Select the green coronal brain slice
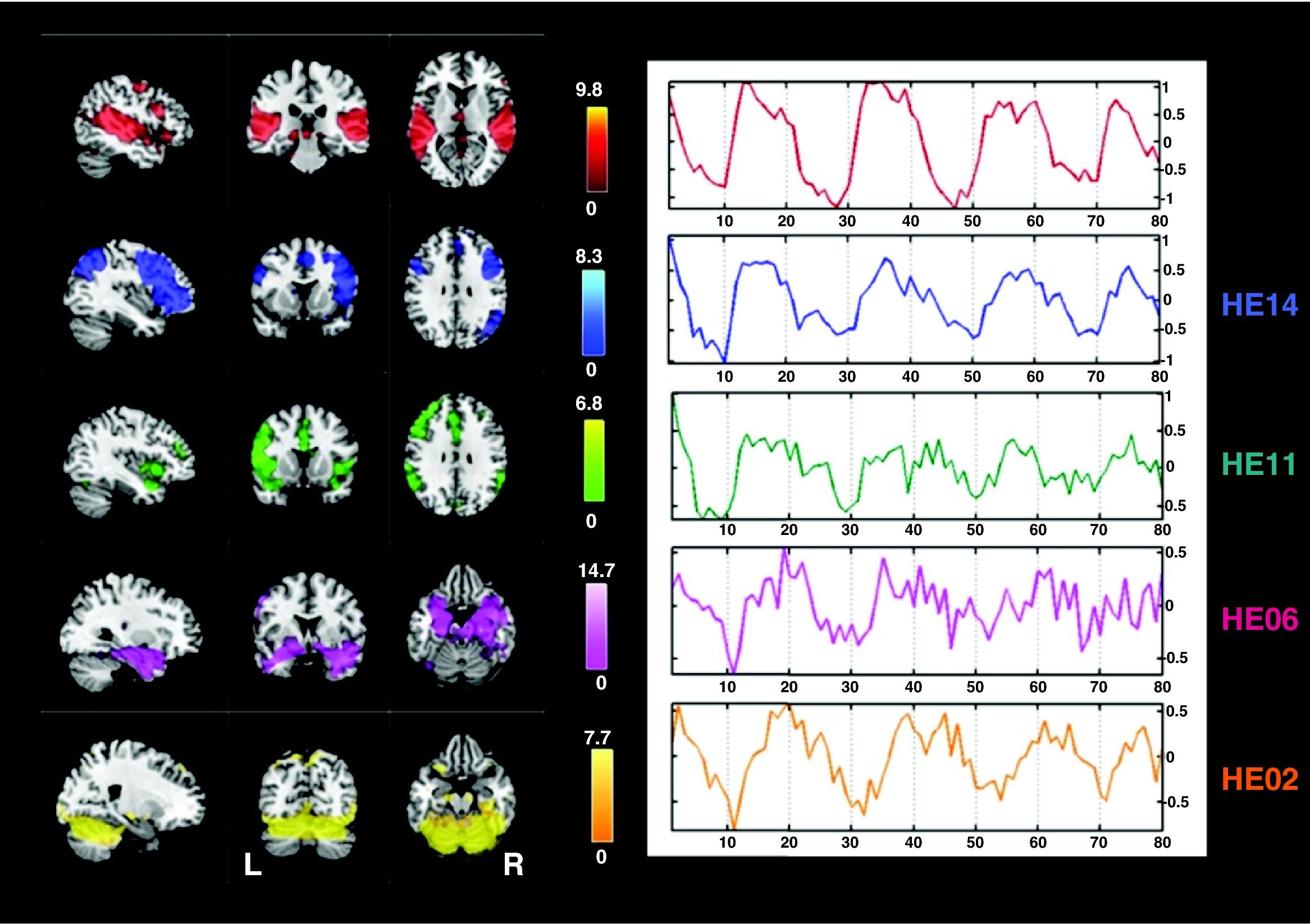This screenshot has height=924, width=1310. (x=305, y=455)
